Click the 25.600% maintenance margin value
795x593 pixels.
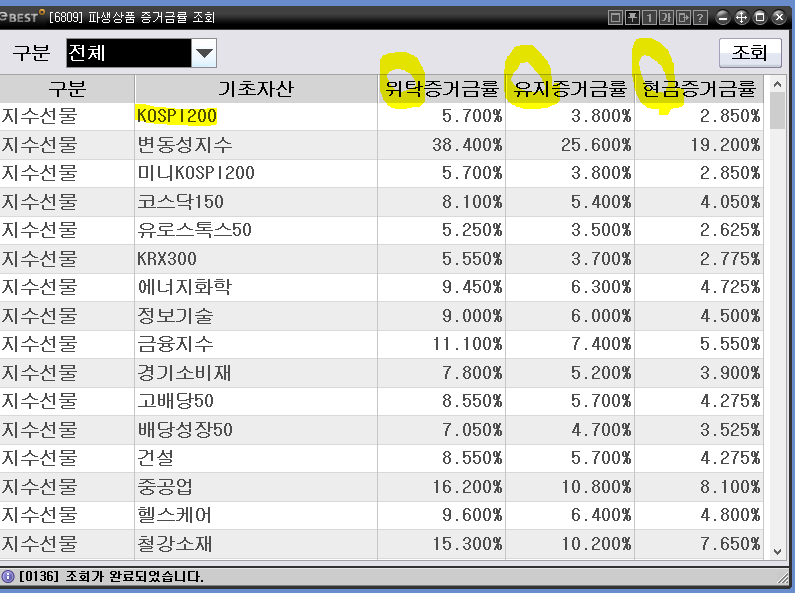[x=596, y=145]
